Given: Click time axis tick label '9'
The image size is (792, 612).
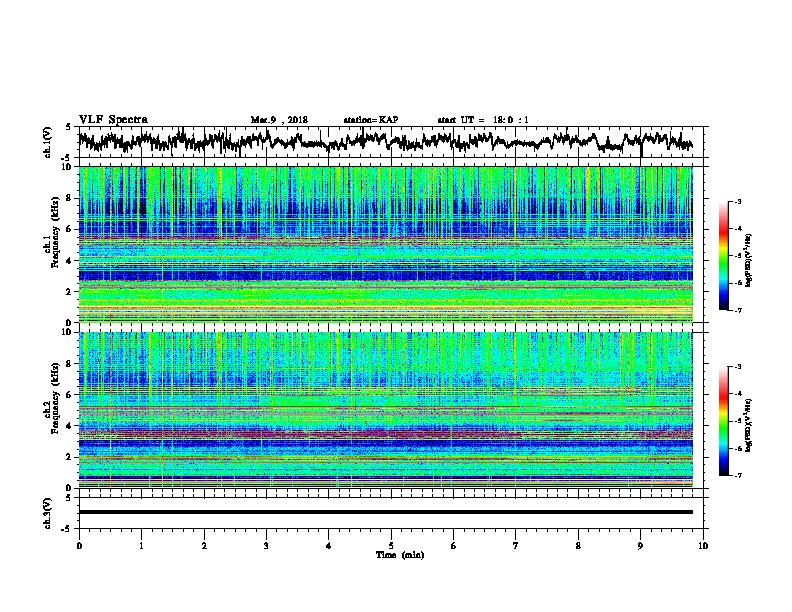Looking at the screenshot, I should [x=640, y=546].
